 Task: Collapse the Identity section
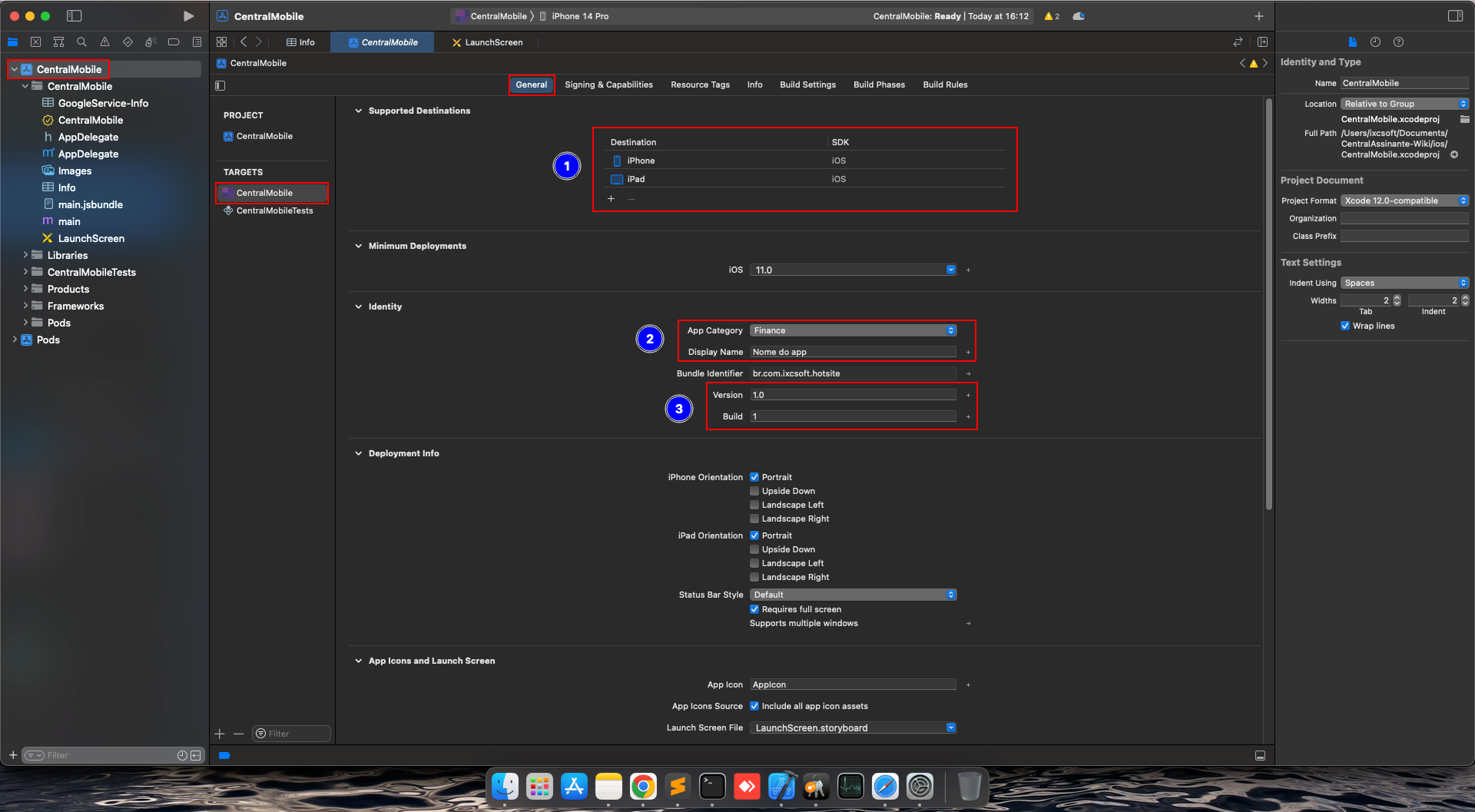point(358,307)
